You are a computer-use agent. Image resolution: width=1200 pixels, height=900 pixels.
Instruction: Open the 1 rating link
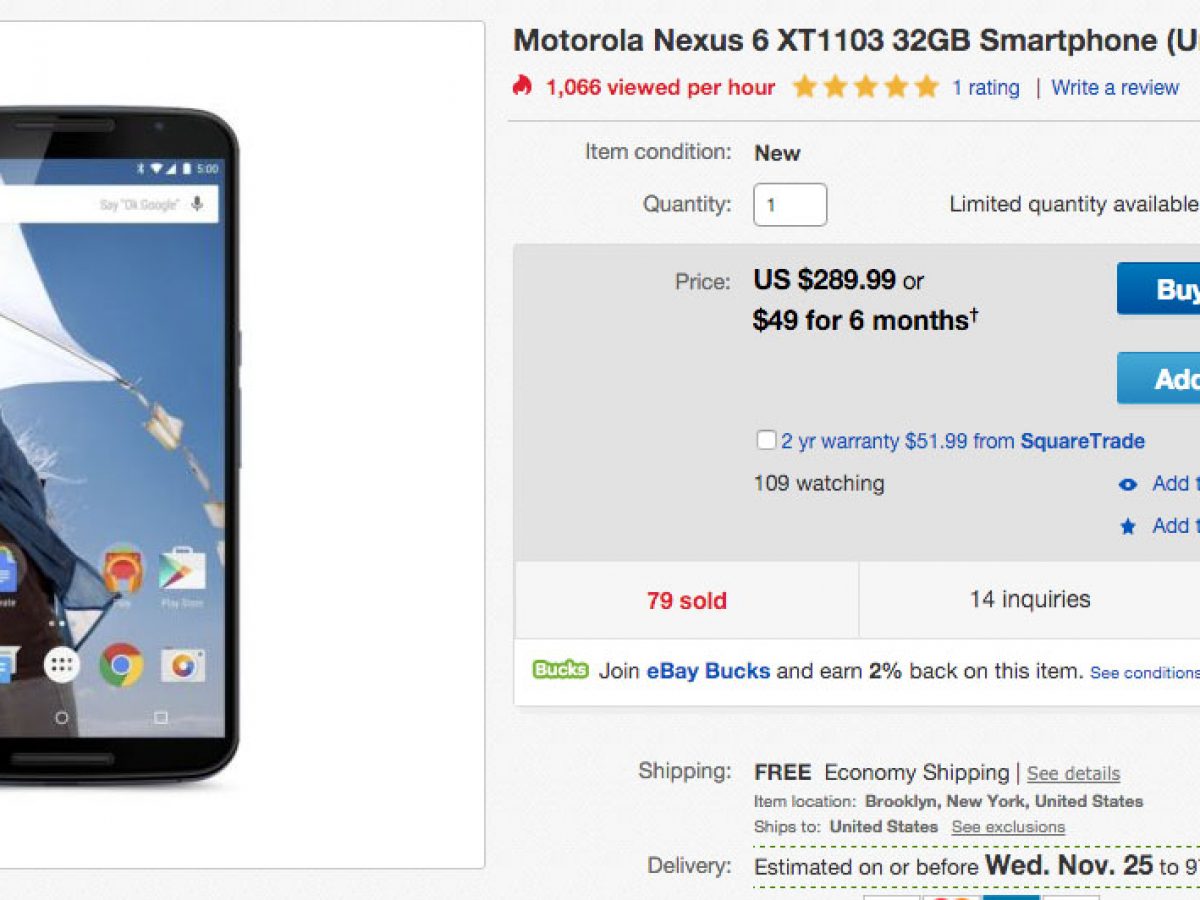985,88
